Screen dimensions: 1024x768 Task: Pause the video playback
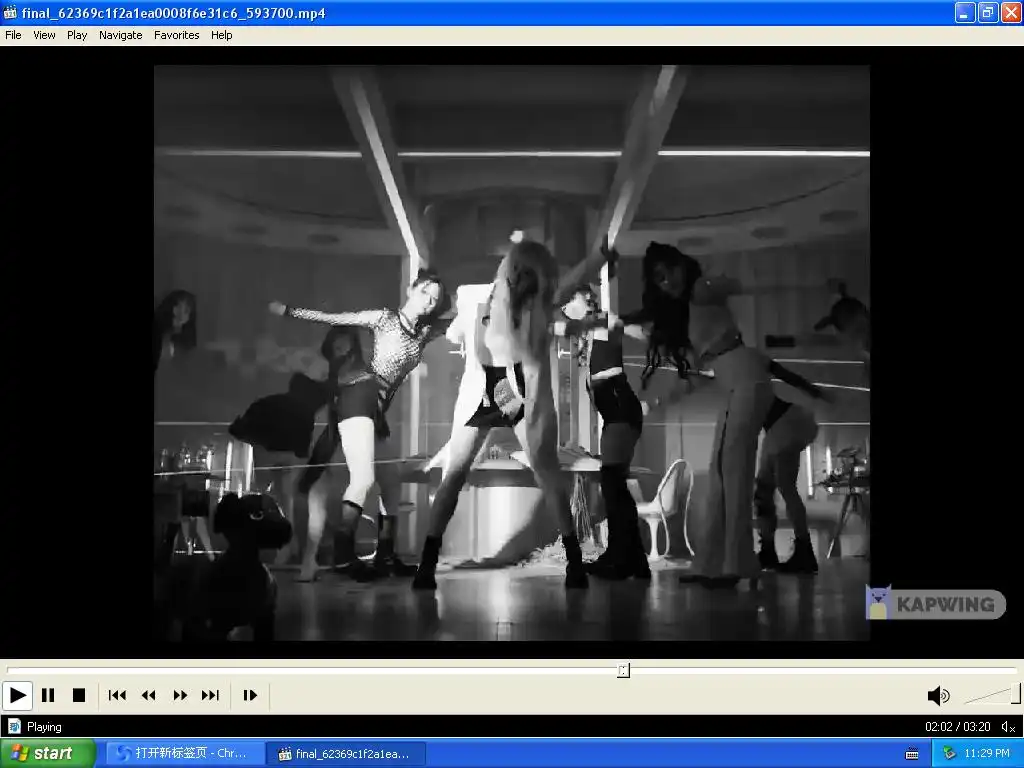coord(48,696)
